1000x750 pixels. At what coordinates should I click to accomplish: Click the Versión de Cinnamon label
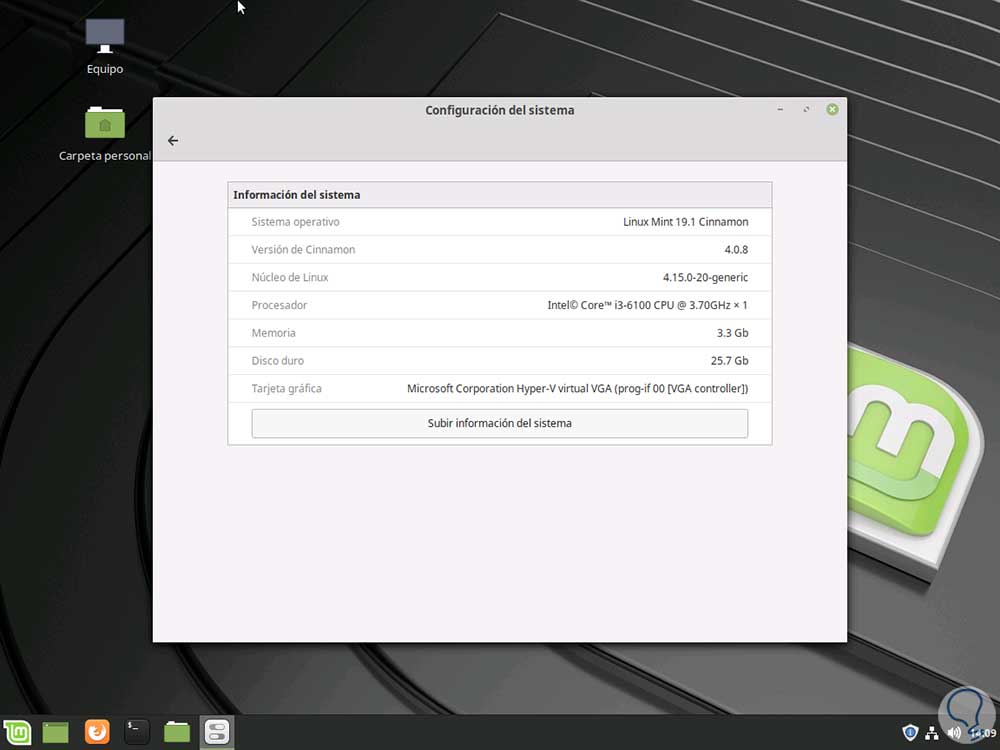click(x=303, y=250)
